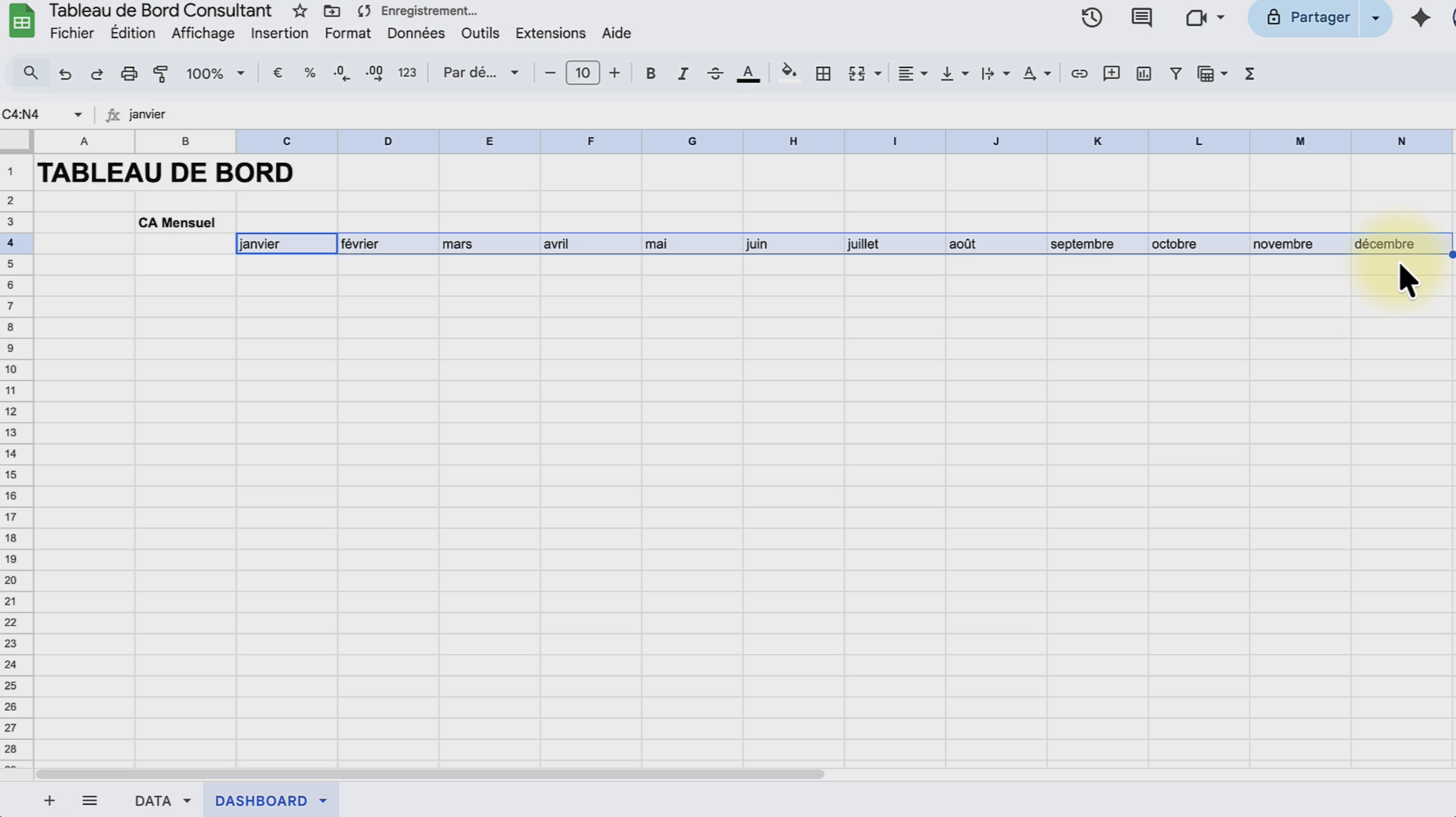
Task: Toggle bold formatting
Action: point(651,74)
